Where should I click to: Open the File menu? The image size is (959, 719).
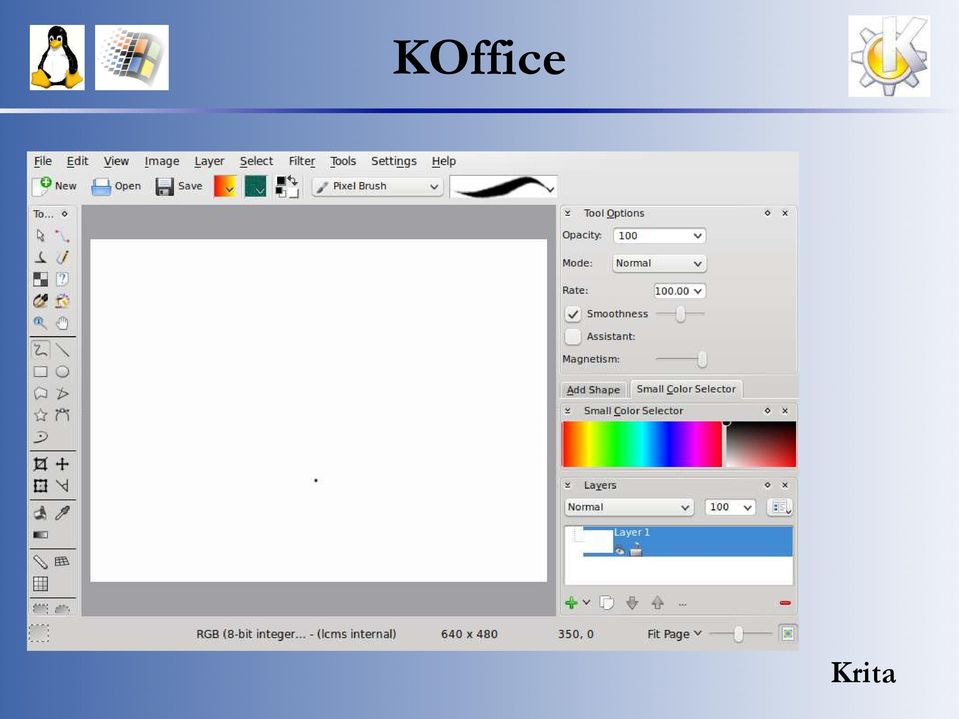[43, 161]
